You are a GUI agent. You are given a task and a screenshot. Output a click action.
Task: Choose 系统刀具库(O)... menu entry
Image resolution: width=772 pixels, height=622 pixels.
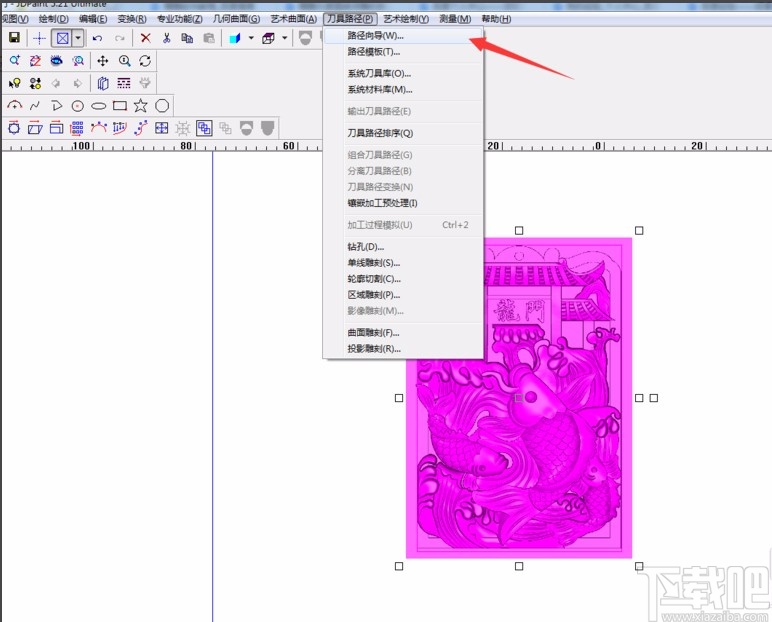tap(403, 73)
